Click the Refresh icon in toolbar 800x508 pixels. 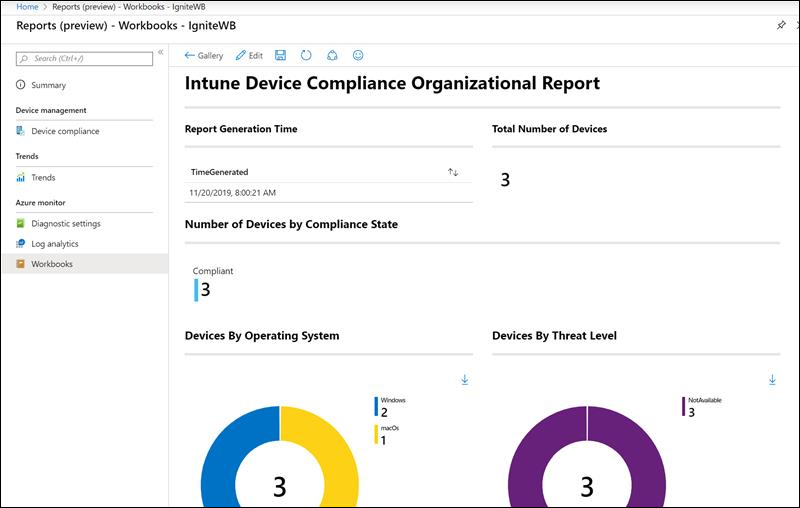coord(306,56)
